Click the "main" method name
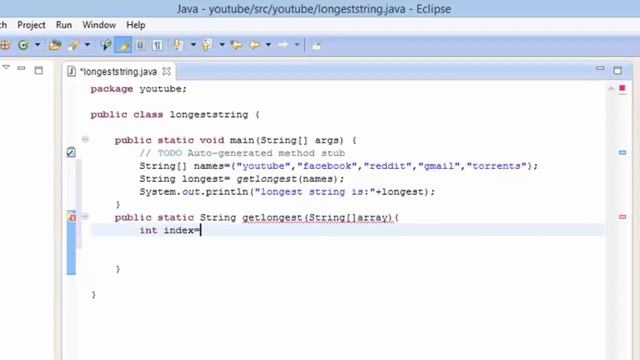Image resolution: width=640 pixels, height=360 pixels. coord(242,140)
